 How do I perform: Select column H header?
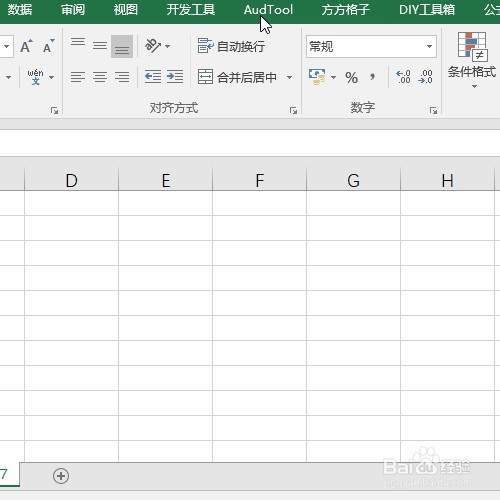click(447, 180)
